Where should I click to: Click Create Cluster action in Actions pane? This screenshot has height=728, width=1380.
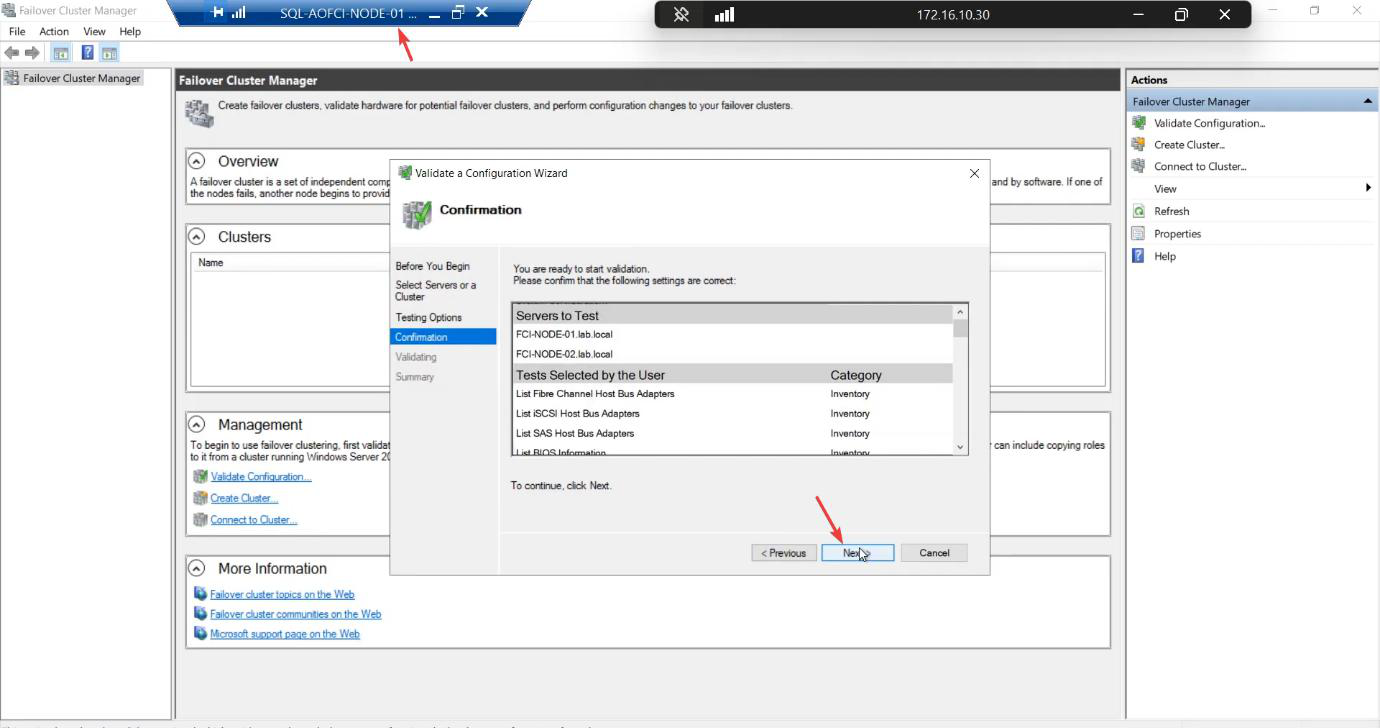(1189, 144)
